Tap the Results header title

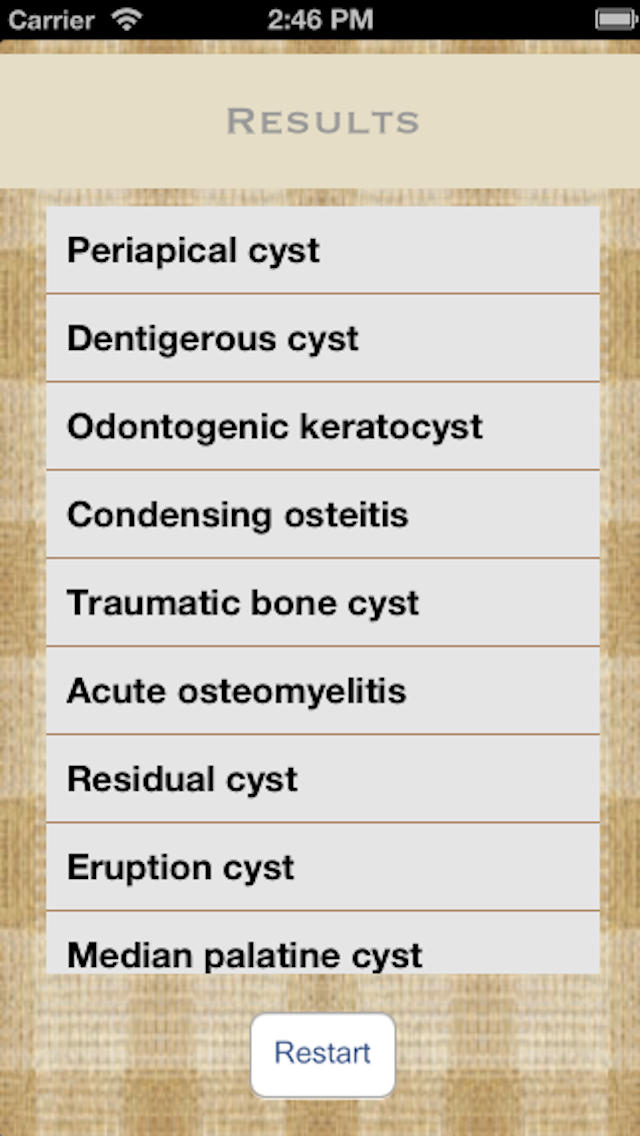pyautogui.click(x=320, y=120)
